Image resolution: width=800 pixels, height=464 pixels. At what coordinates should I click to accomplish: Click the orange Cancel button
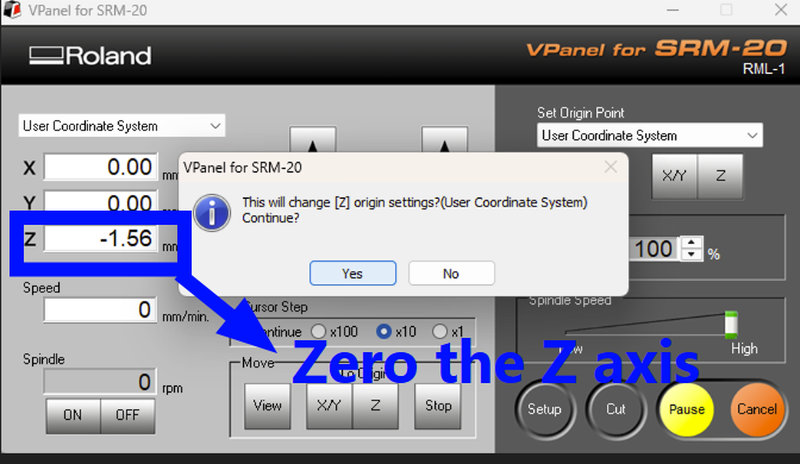[757, 409]
